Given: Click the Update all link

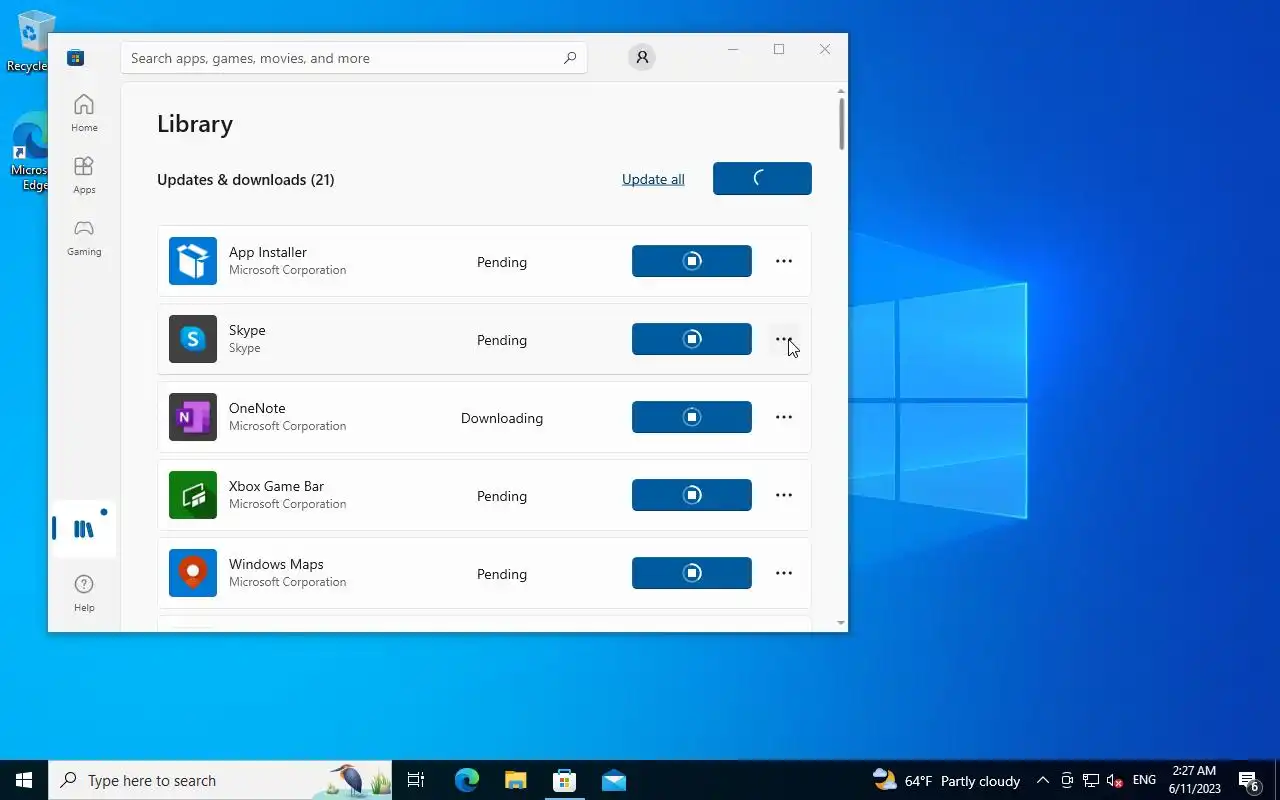Looking at the screenshot, I should click(x=653, y=179).
